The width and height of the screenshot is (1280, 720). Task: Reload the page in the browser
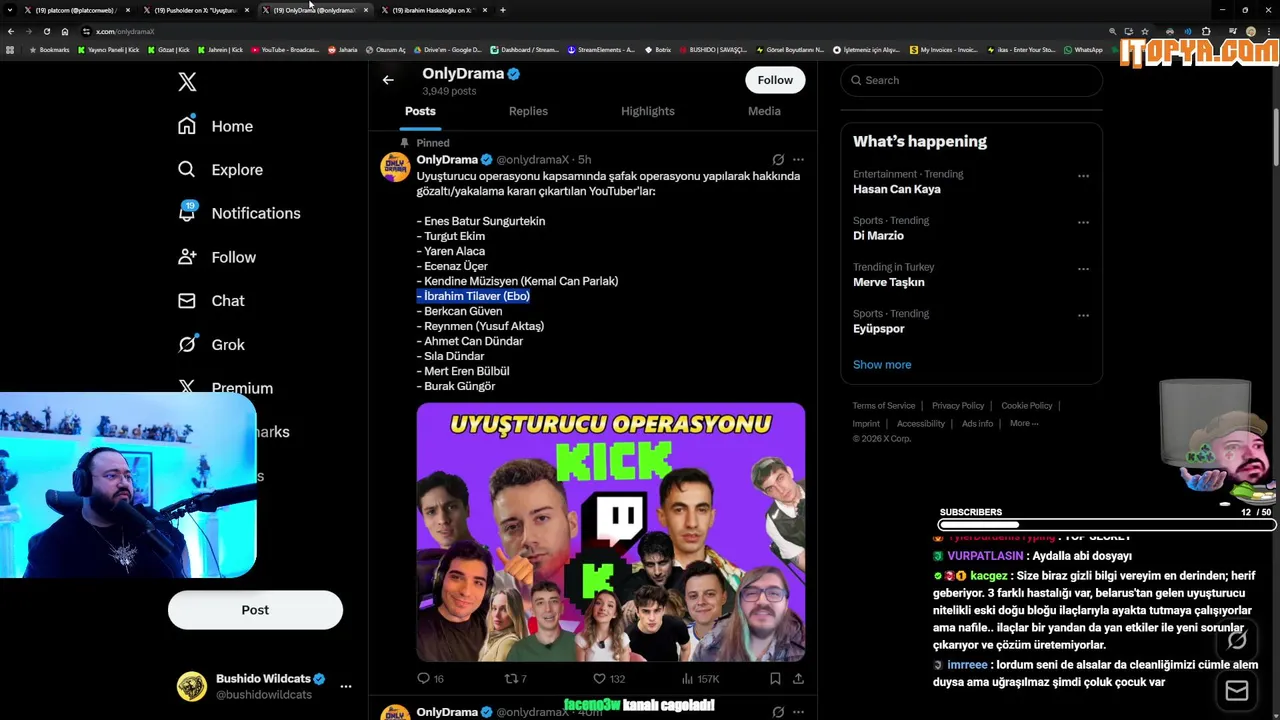pyautogui.click(x=46, y=31)
